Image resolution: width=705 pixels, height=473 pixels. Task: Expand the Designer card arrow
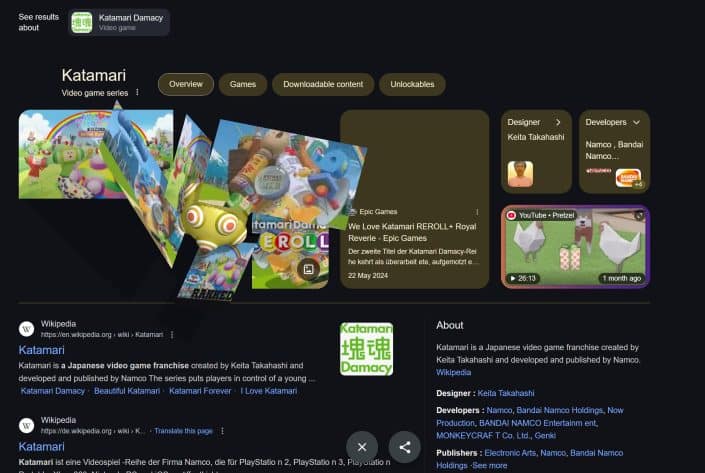[x=558, y=122]
